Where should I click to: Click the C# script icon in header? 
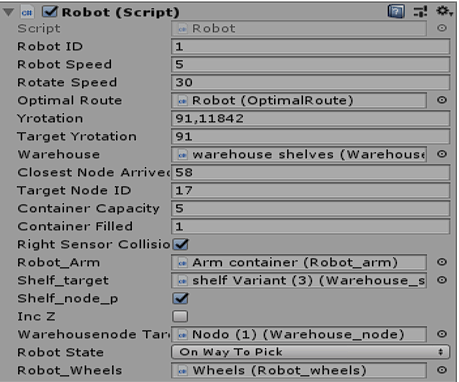pyautogui.click(x=27, y=13)
